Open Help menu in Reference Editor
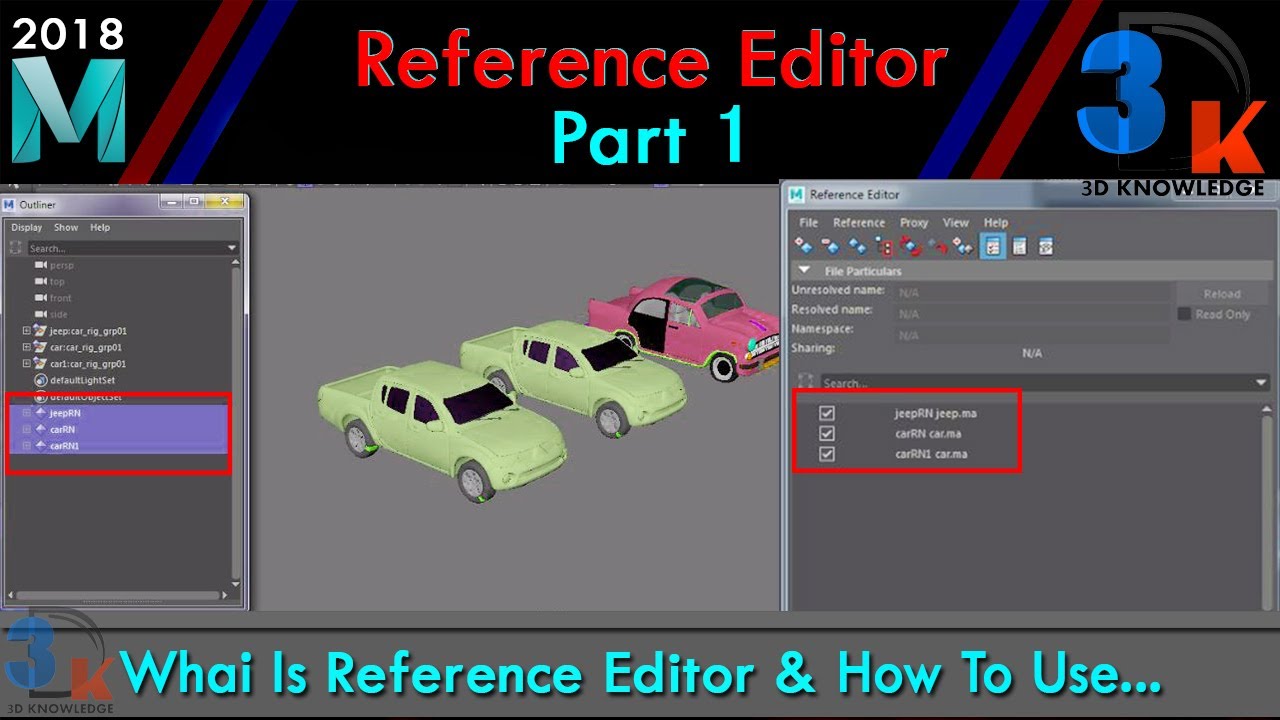Viewport: 1280px width, 720px height. [x=996, y=223]
